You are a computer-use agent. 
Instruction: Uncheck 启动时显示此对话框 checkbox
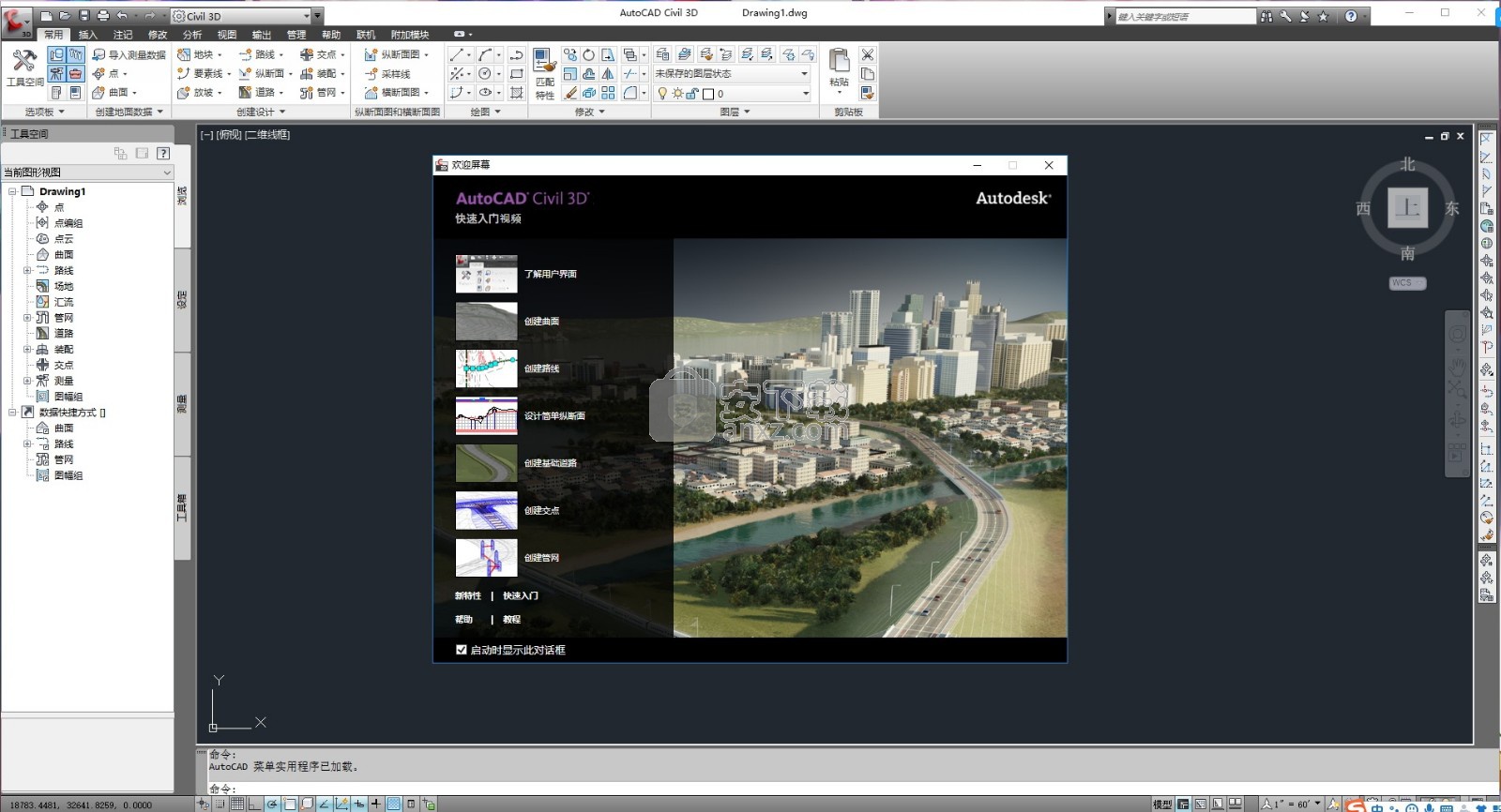(x=462, y=650)
